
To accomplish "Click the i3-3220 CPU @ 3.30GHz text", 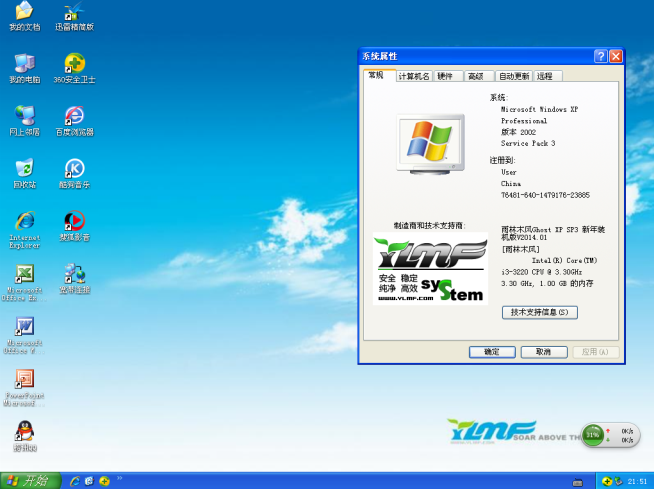I will [x=541, y=272].
